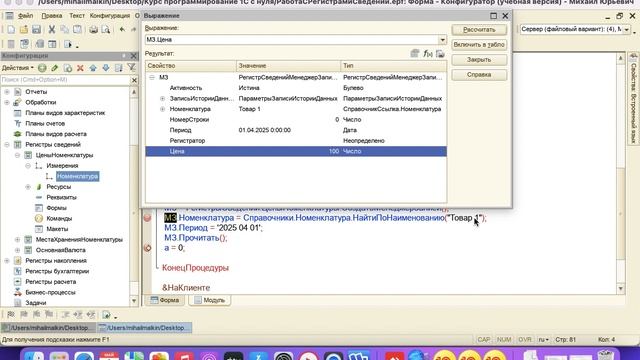Click the Open file folder icon
Screen dimensions: 640x360
24,29
